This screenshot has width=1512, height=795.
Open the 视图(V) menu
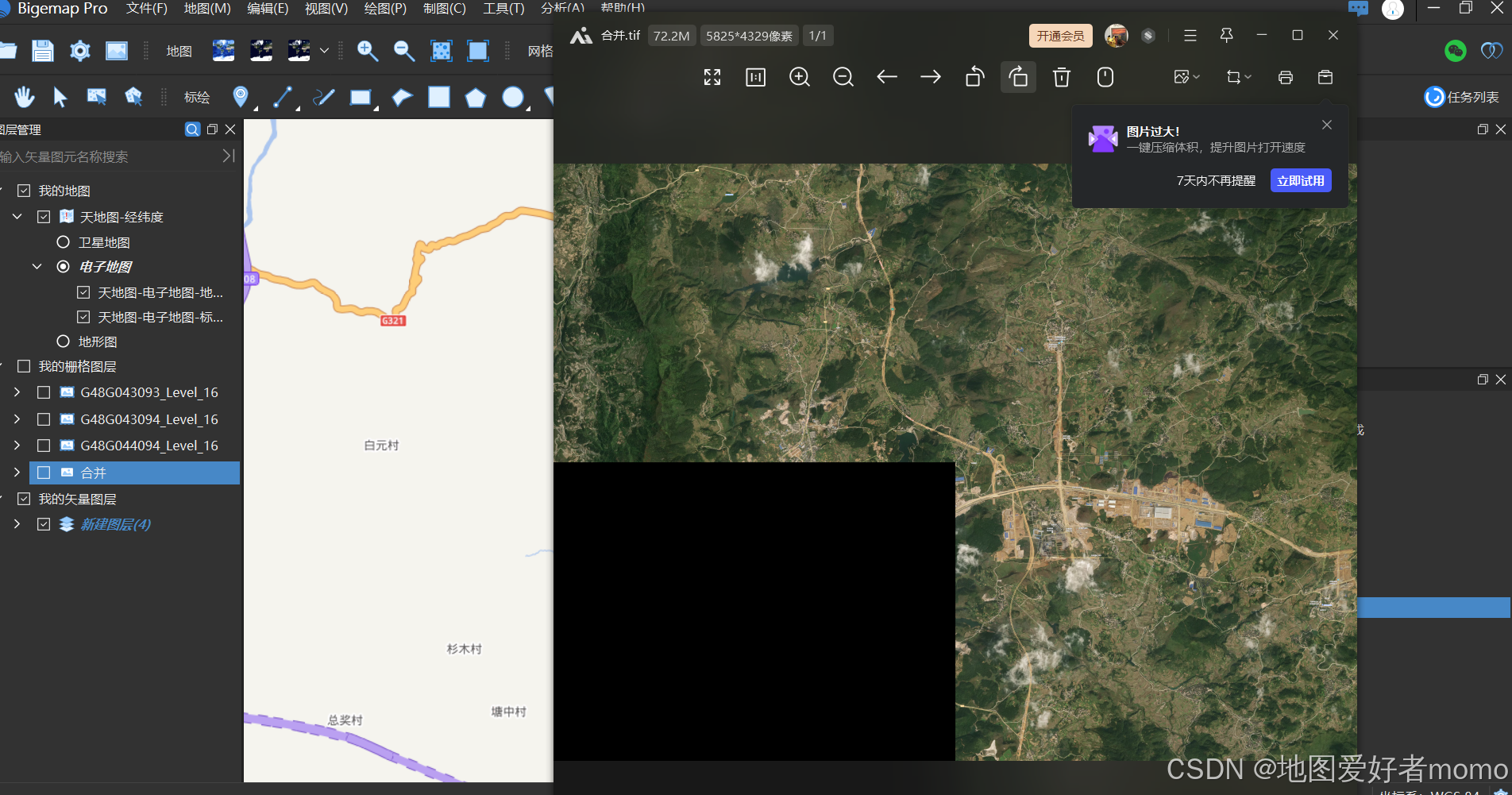(325, 9)
